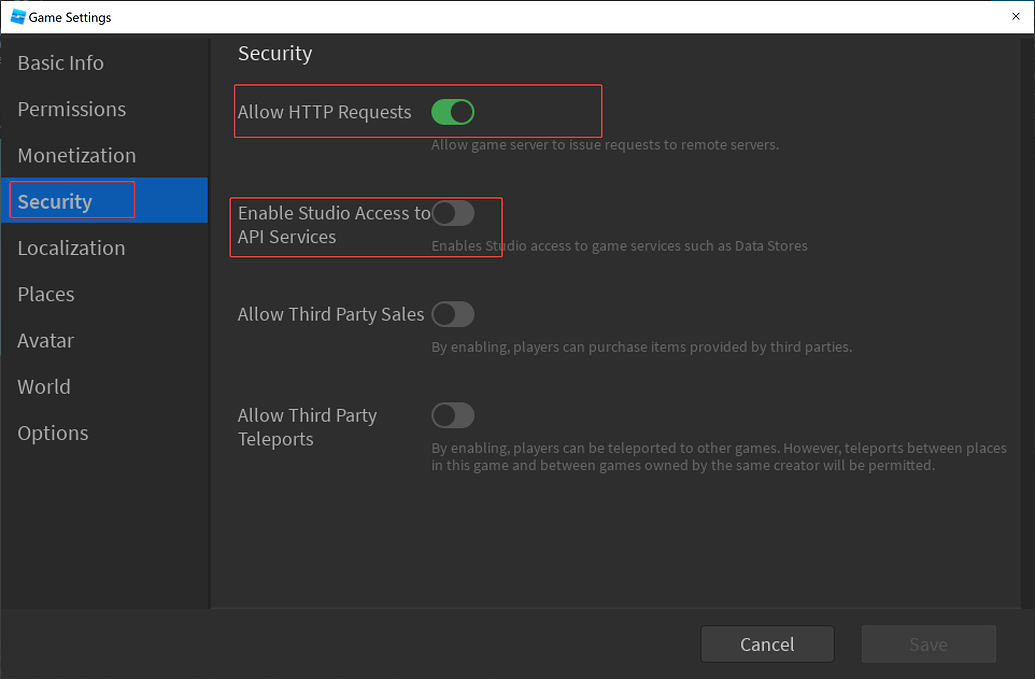
Task: Click the Cancel button
Action: (767, 644)
